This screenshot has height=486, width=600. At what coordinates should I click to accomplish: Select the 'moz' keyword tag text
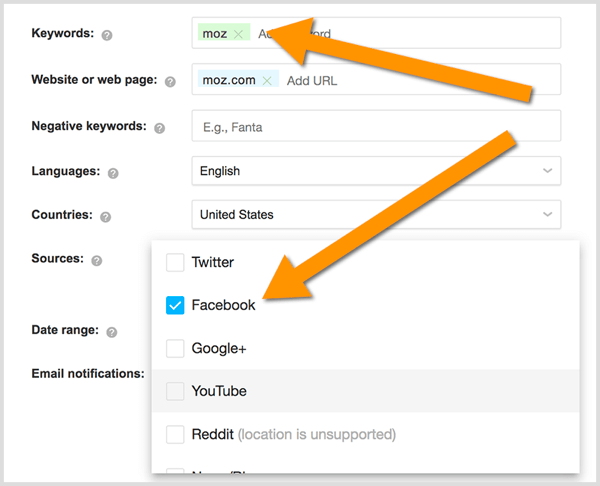215,34
